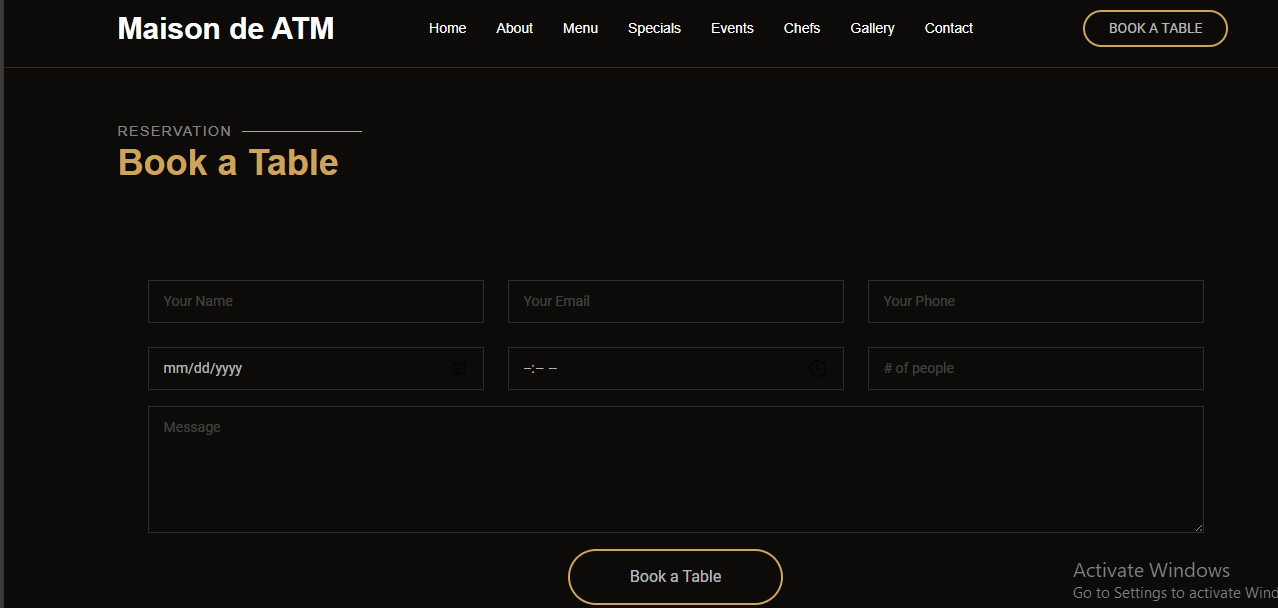Open the clock time picker icon
The height and width of the screenshot is (608, 1278).
point(817,368)
